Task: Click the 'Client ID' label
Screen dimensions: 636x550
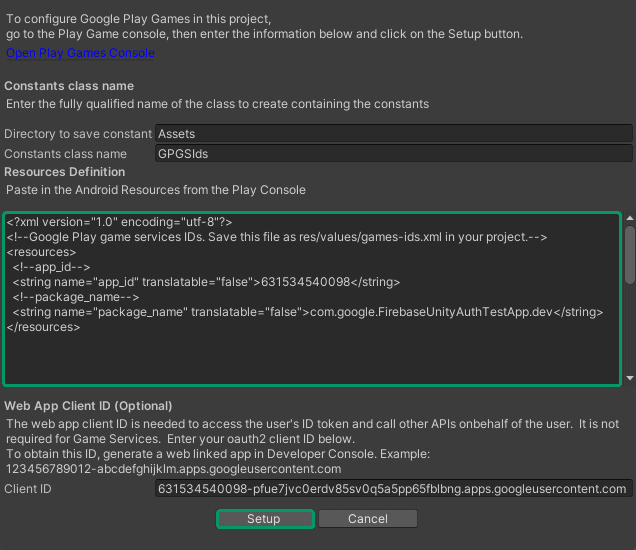Action: 28,489
